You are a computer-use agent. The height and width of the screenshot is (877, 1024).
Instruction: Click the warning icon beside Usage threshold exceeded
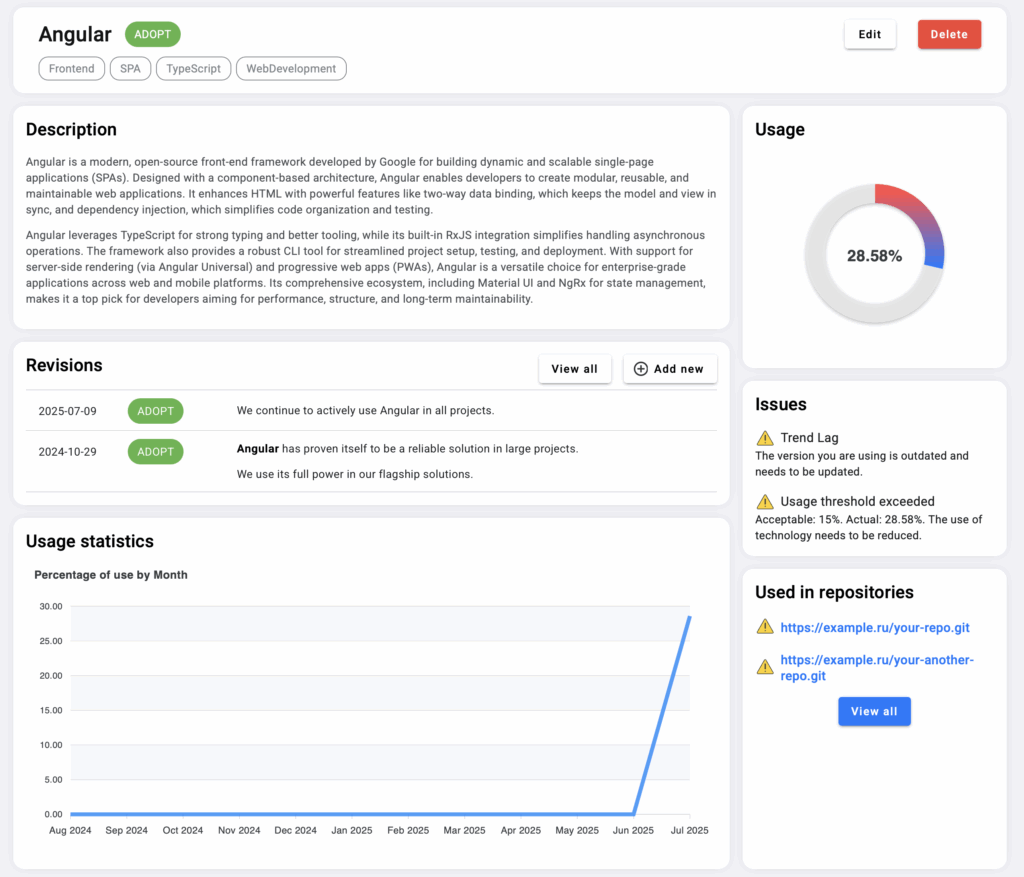click(x=765, y=502)
